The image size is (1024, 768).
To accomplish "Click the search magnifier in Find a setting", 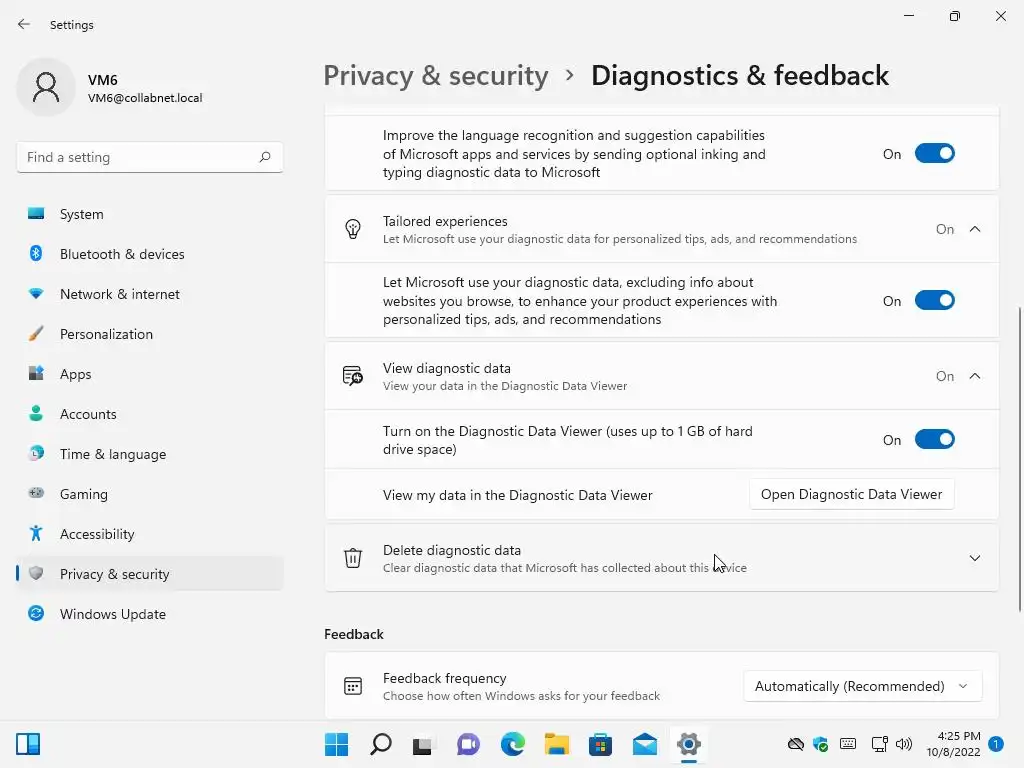I will pos(265,157).
